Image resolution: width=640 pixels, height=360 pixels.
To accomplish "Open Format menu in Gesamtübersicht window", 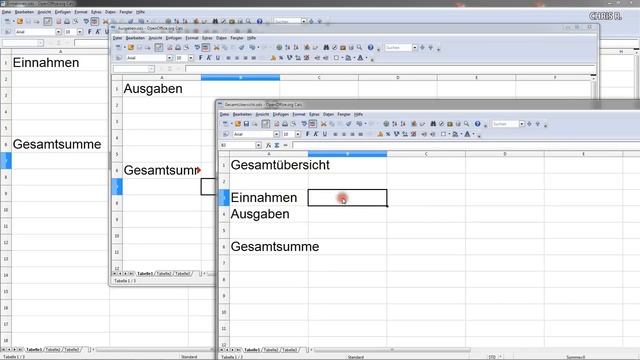I will tap(299, 114).
